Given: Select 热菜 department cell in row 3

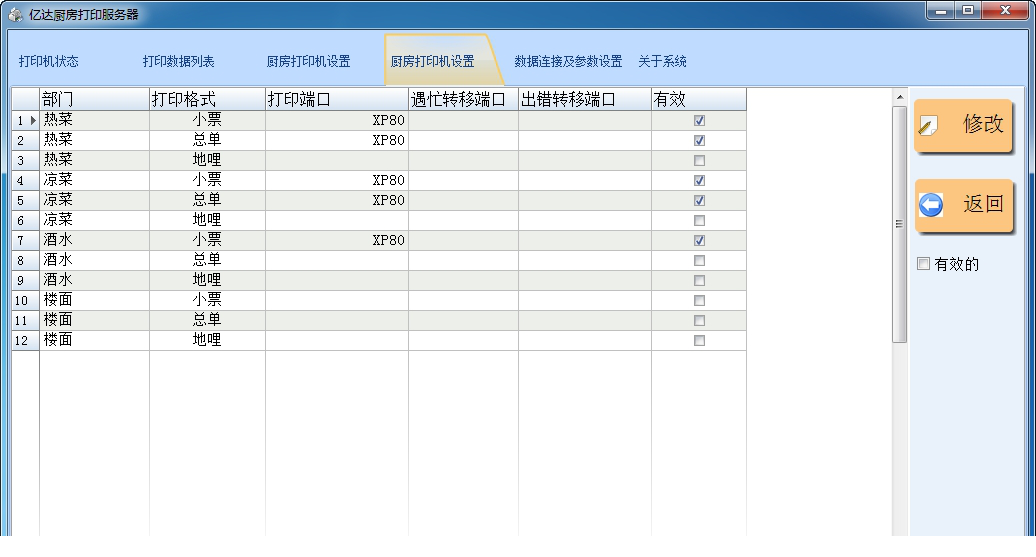Looking at the screenshot, I should coord(94,161).
